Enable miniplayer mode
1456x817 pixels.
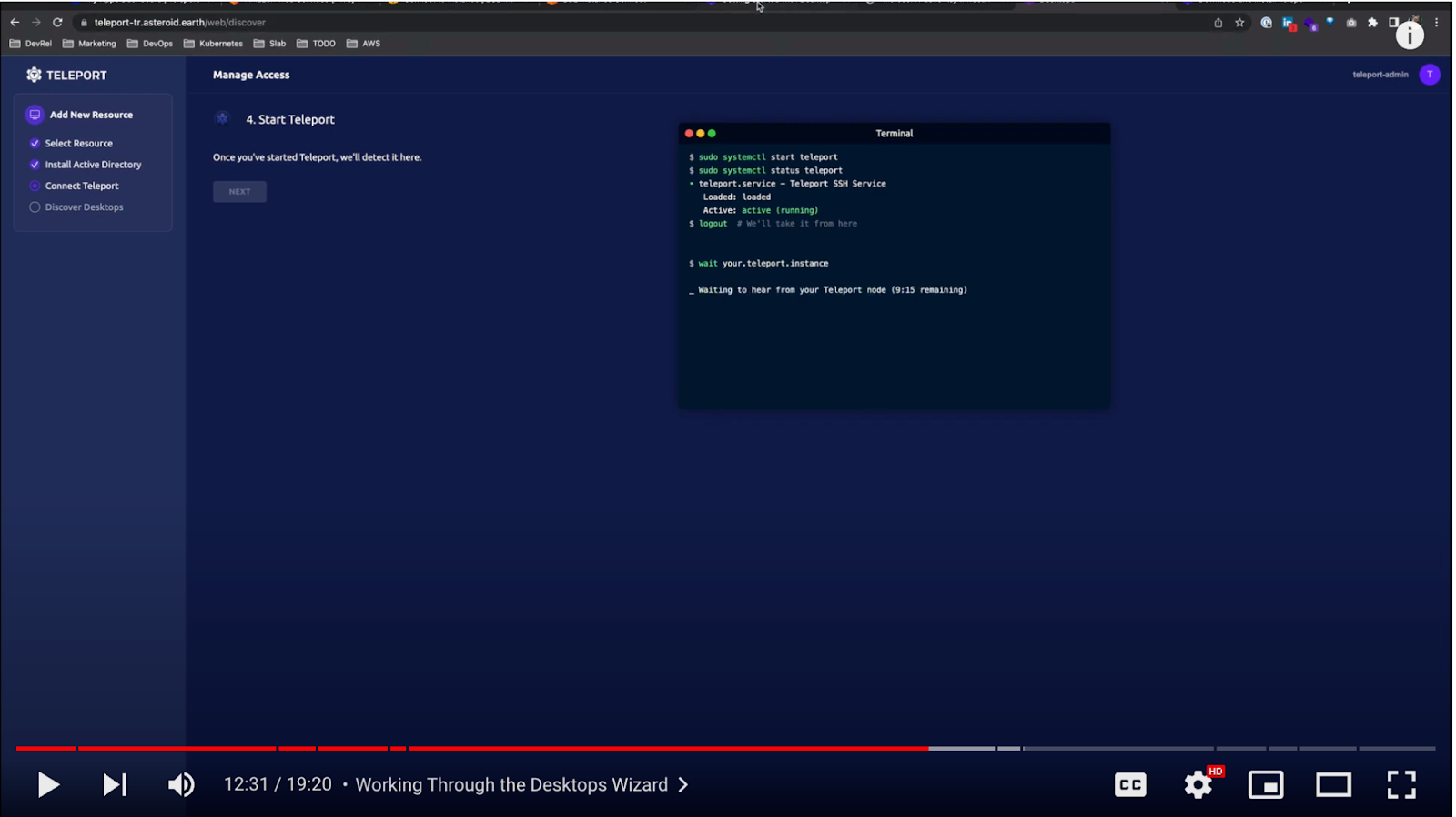[x=1266, y=784]
